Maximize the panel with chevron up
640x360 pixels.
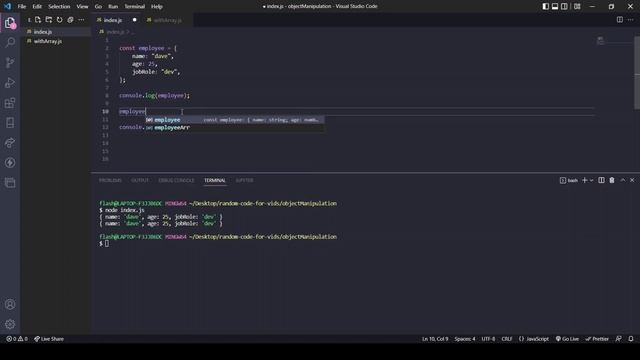click(623, 180)
